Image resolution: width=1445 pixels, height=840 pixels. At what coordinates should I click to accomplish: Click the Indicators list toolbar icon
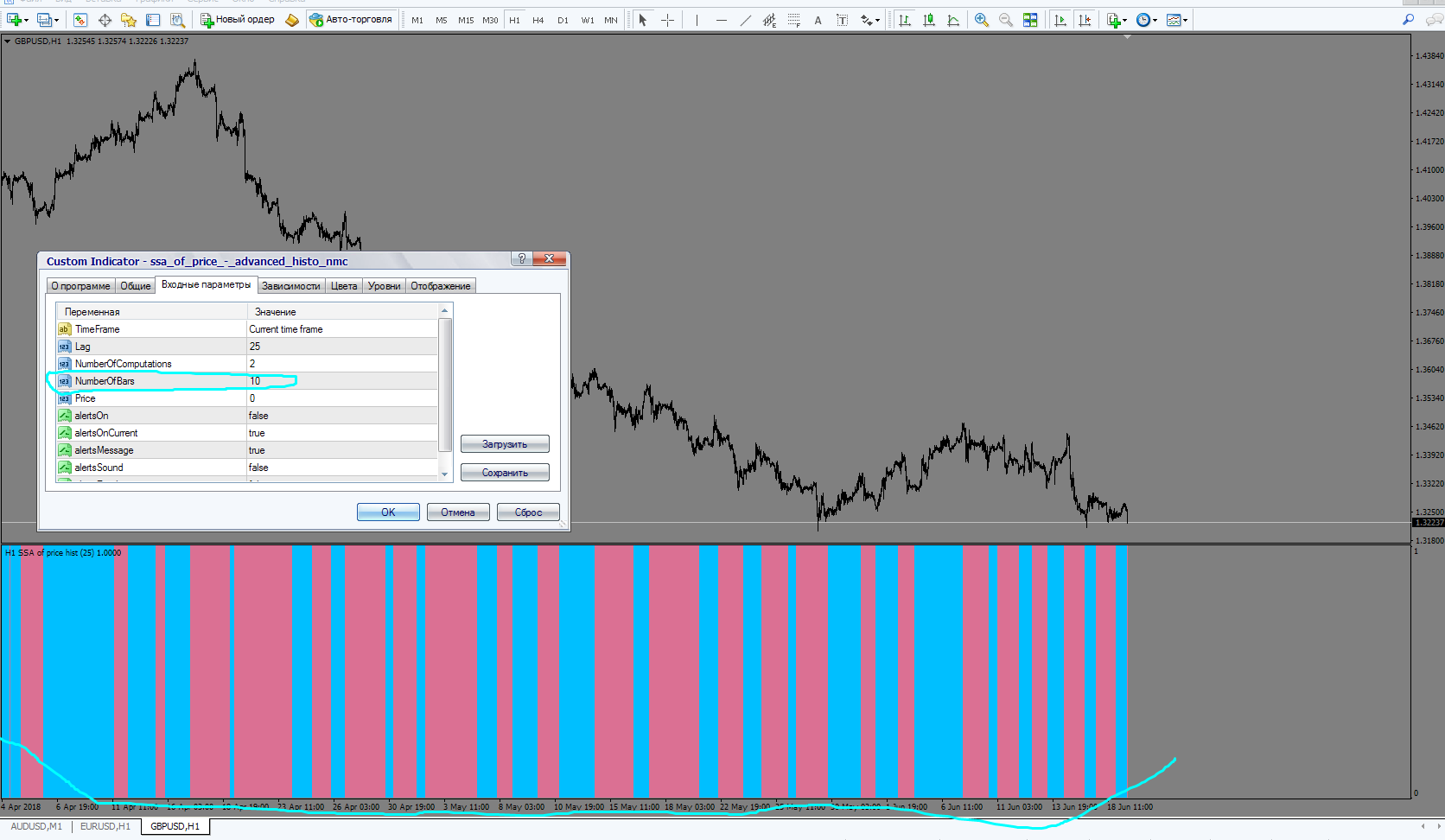tap(1114, 20)
